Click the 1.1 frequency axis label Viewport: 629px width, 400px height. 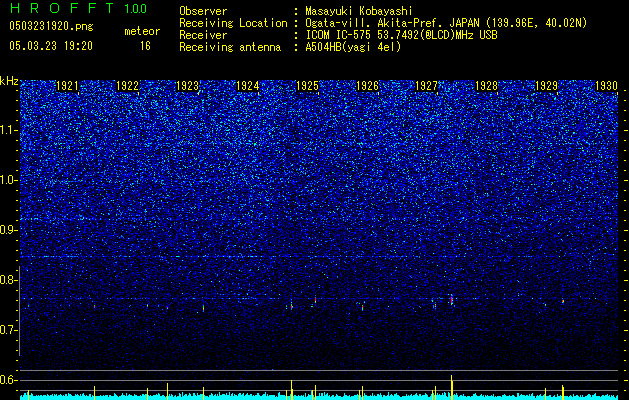[x=8, y=130]
